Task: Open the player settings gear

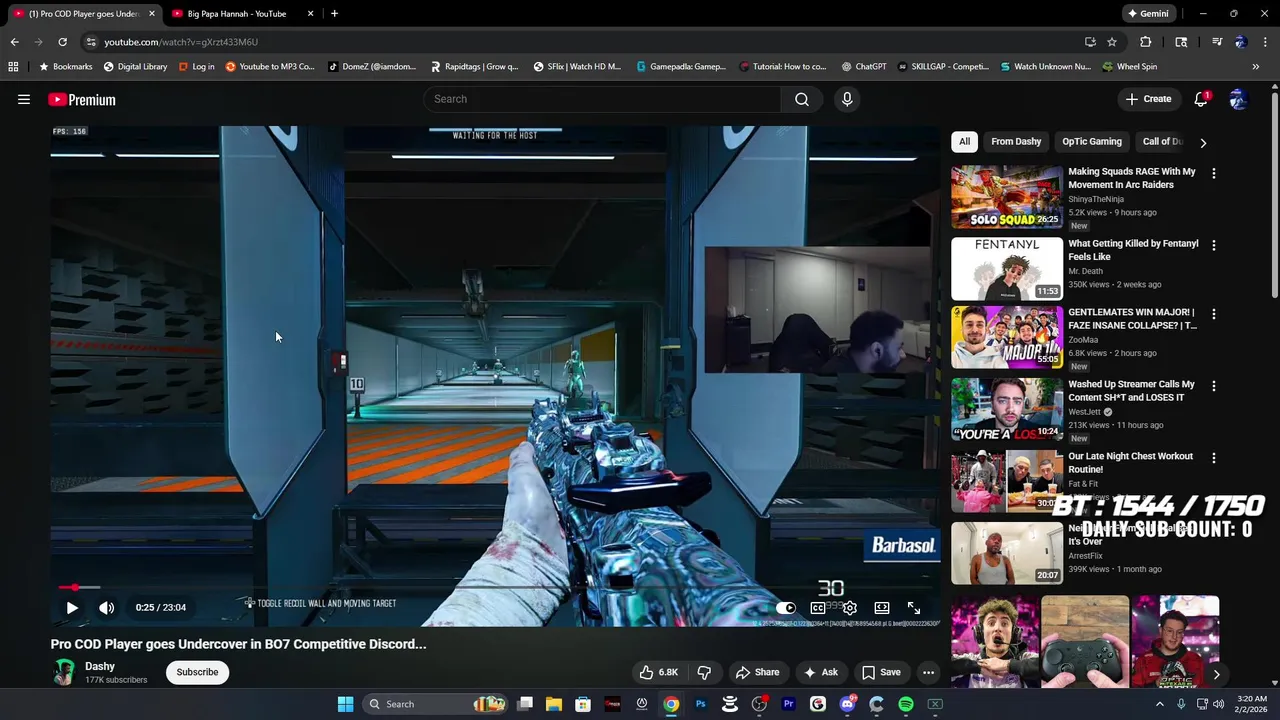Action: 850,607
